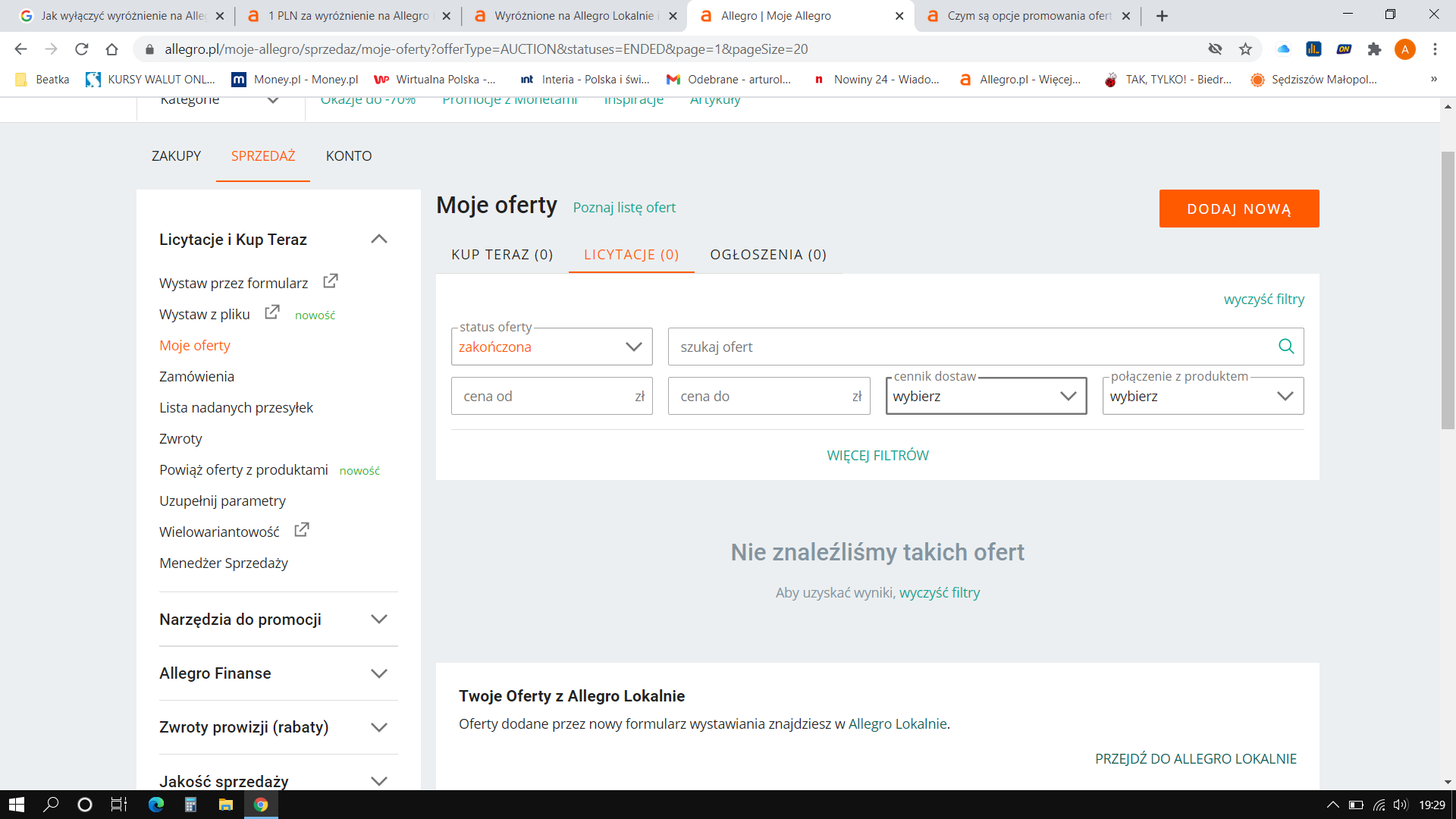Click the WIĘCEJ FILTRÓW link
This screenshot has height=819, width=1456.
pos(877,456)
